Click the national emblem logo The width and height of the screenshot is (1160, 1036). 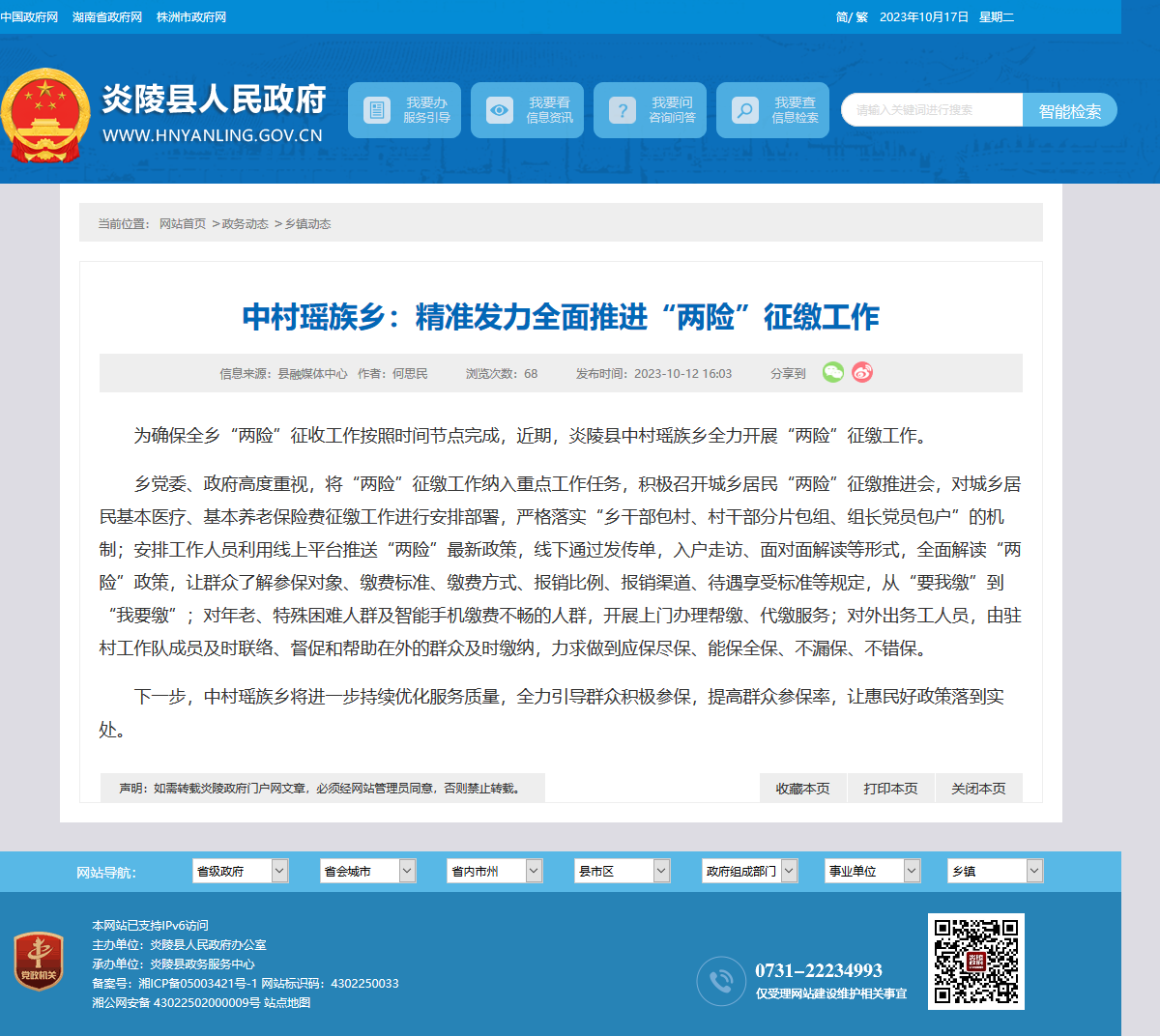(44, 115)
